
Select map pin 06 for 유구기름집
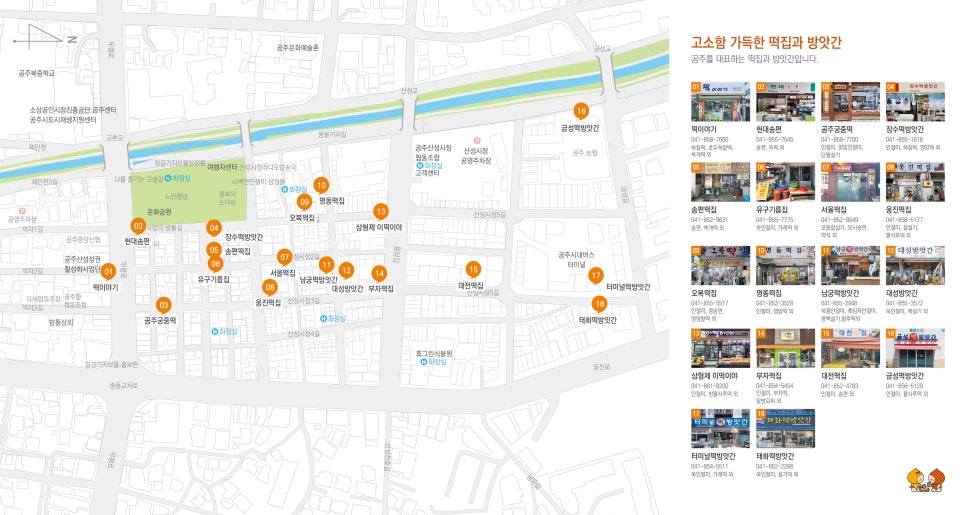point(215,264)
